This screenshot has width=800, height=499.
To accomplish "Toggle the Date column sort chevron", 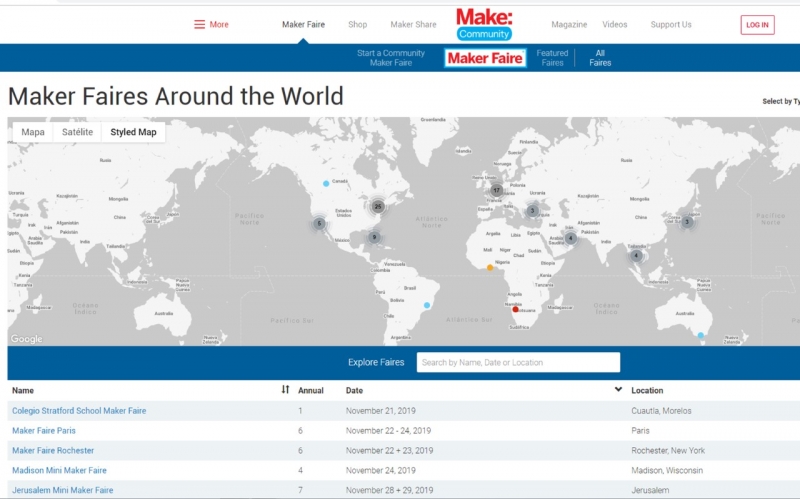I will point(618,389).
